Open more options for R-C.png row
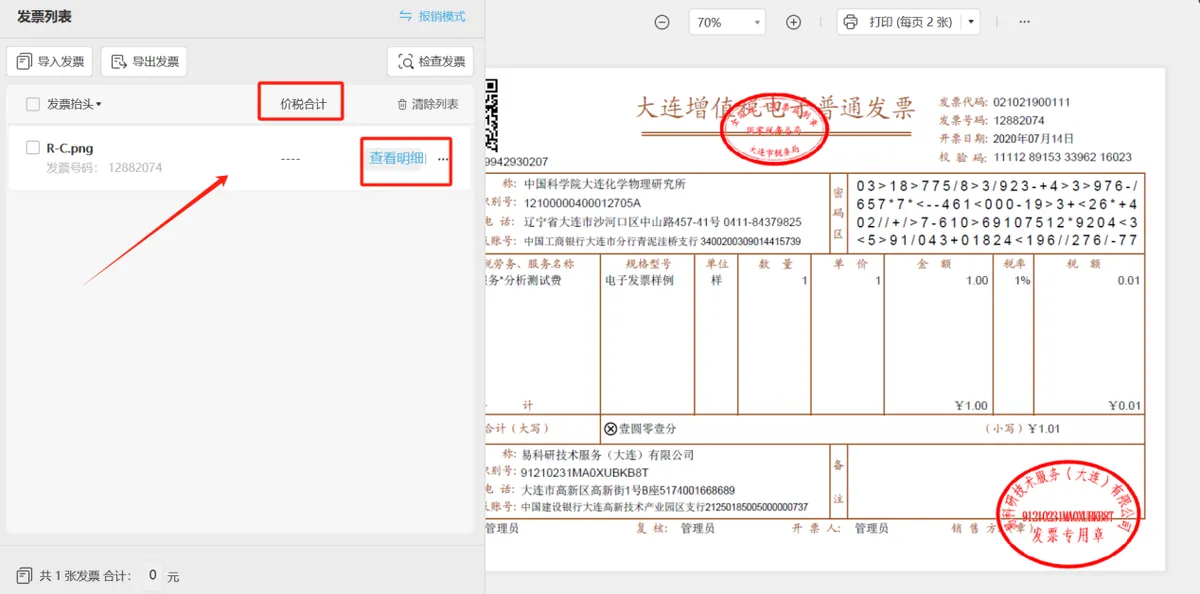The height and width of the screenshot is (594, 1200). pos(443,159)
